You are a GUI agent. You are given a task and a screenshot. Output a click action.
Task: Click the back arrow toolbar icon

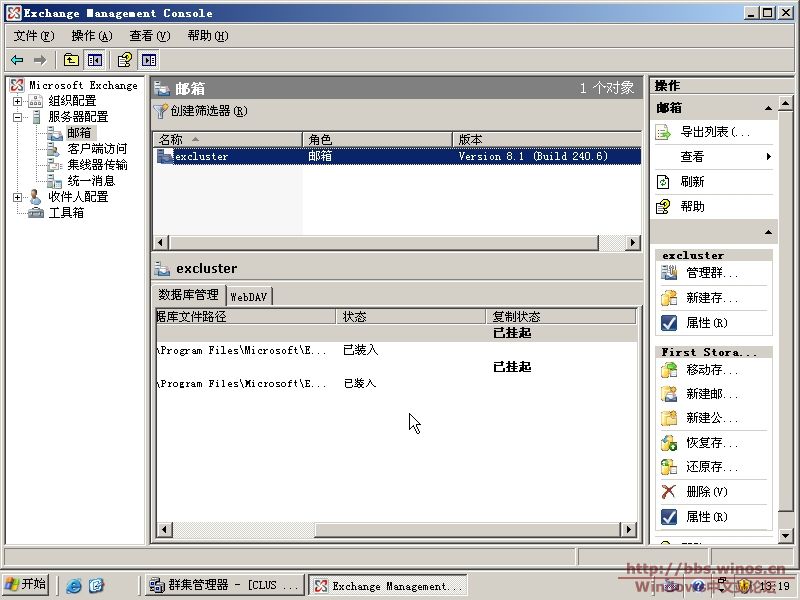tap(17, 60)
